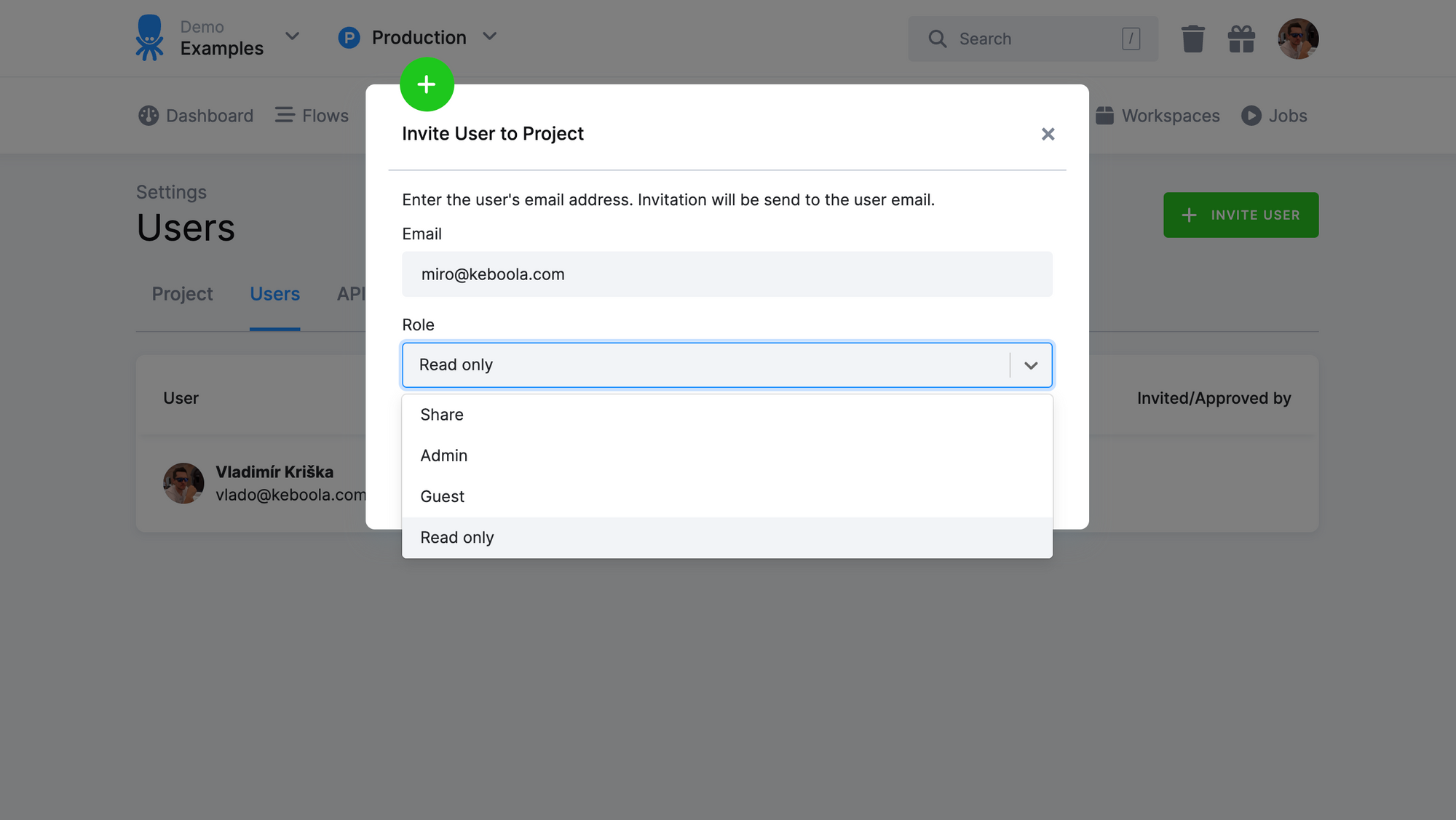Open the Flows panel
This screenshot has width=1456, height=820.
(x=325, y=115)
